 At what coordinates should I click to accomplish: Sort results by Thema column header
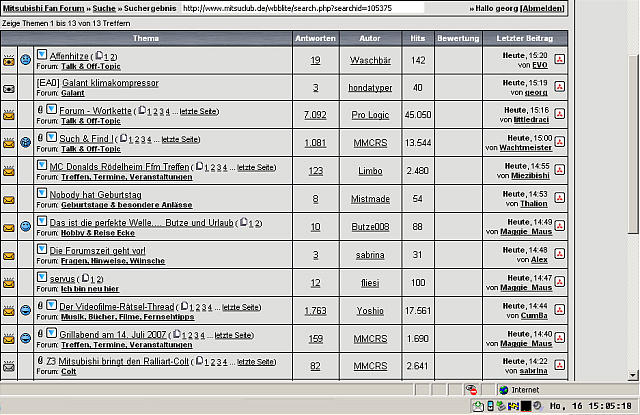tap(145, 37)
